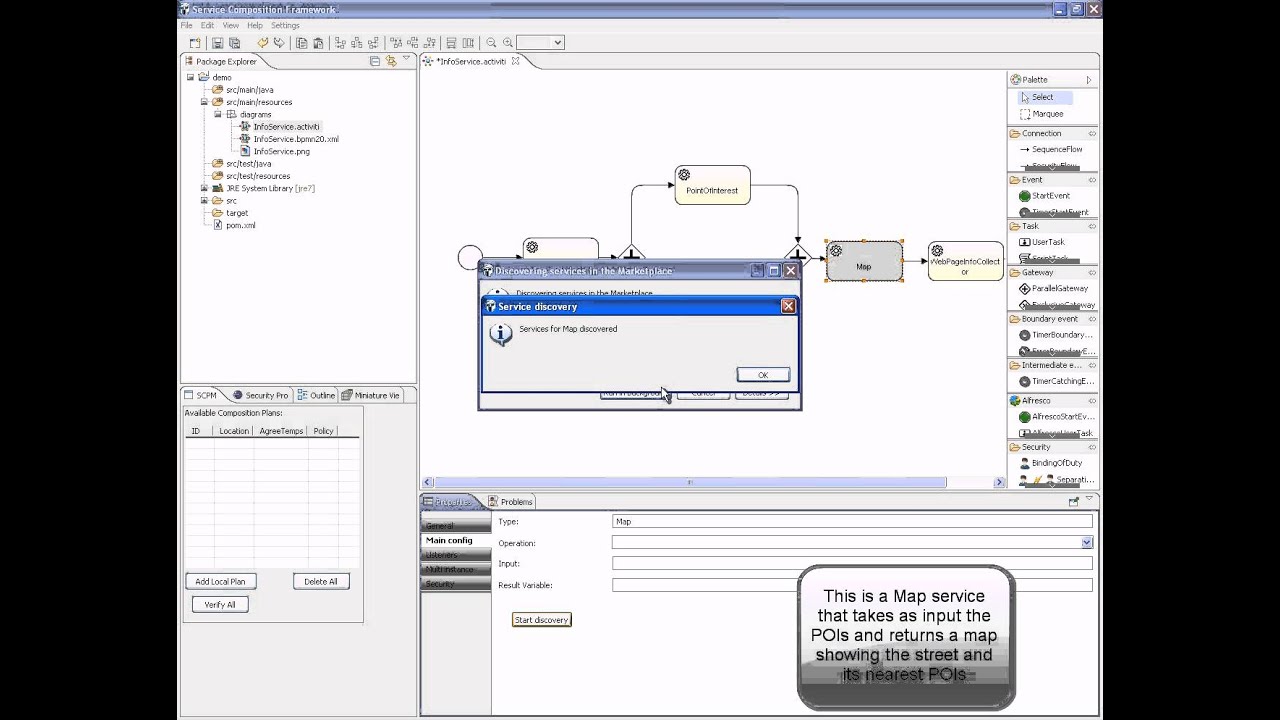Click the Zoom In magnifier icon
This screenshot has width=1280, height=720.
[508, 43]
